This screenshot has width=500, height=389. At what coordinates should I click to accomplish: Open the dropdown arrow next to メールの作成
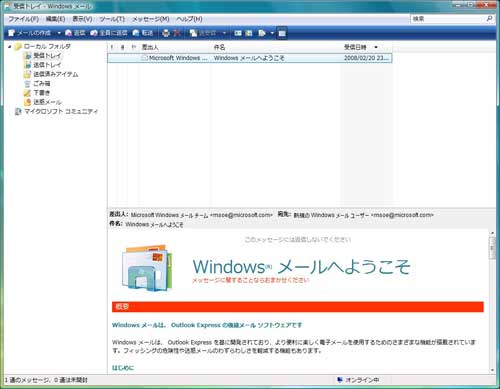(x=59, y=33)
